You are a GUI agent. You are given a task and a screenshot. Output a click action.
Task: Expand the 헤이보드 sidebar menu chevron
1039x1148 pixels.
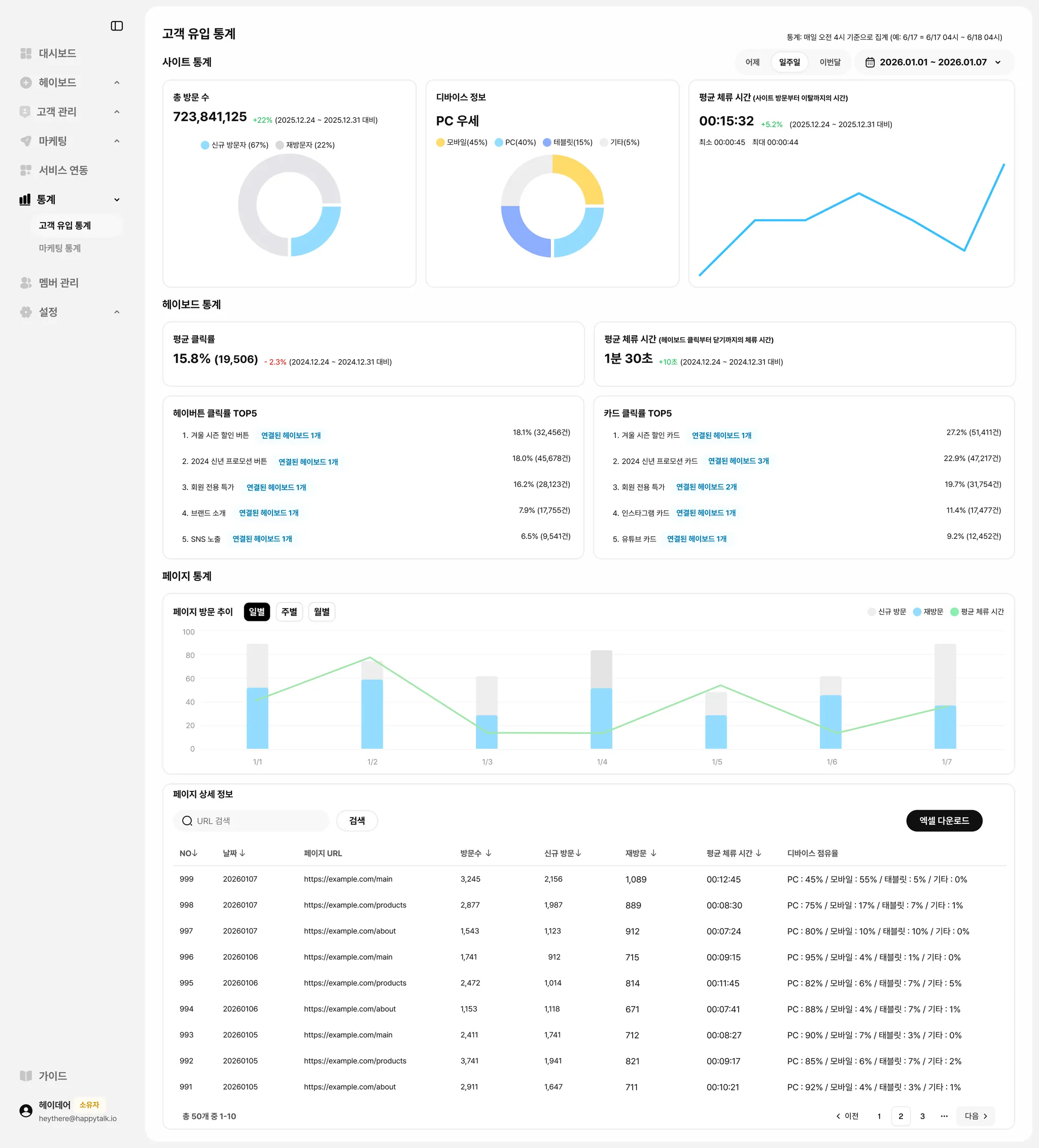coord(117,83)
